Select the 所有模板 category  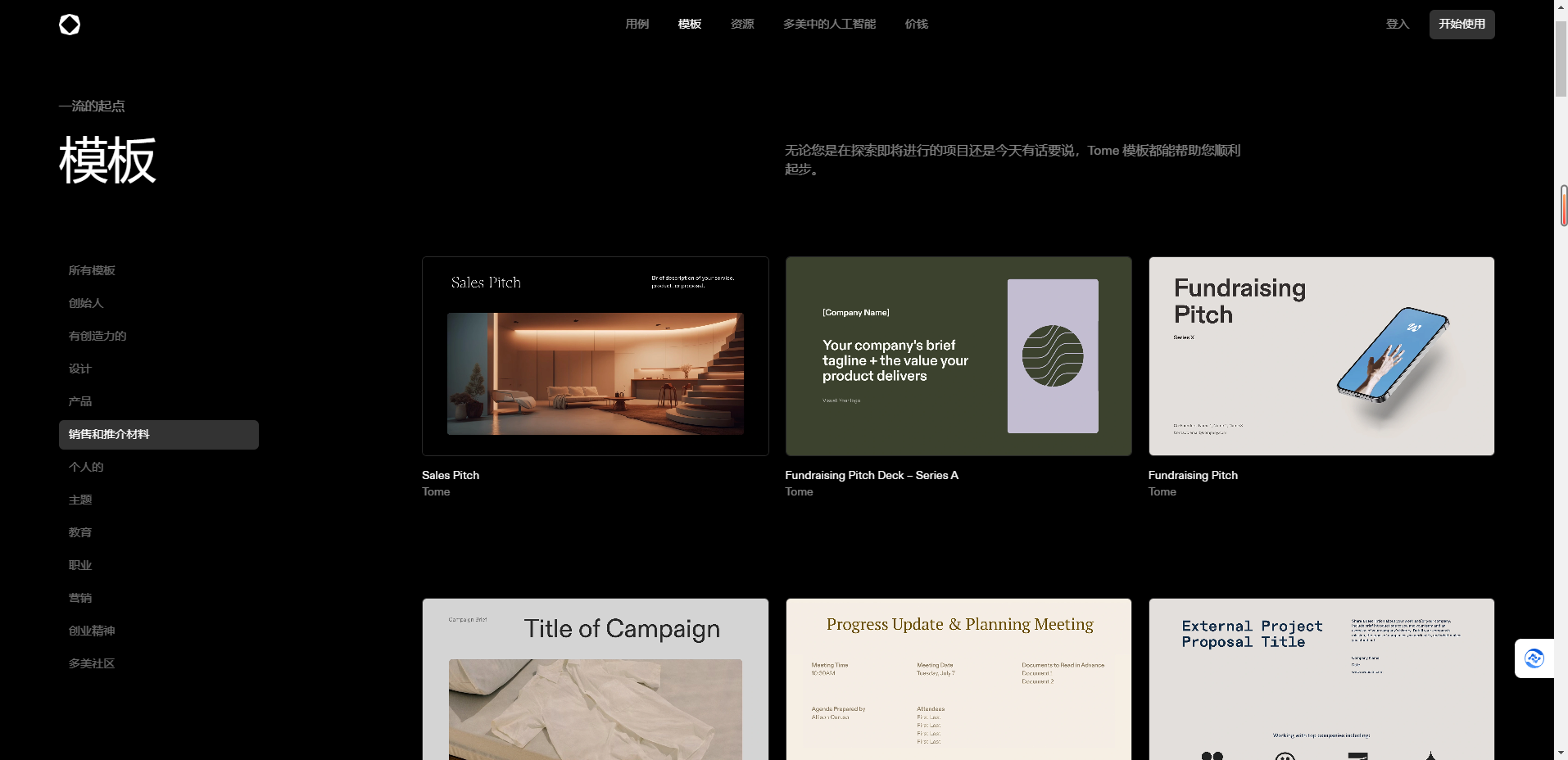92,271
